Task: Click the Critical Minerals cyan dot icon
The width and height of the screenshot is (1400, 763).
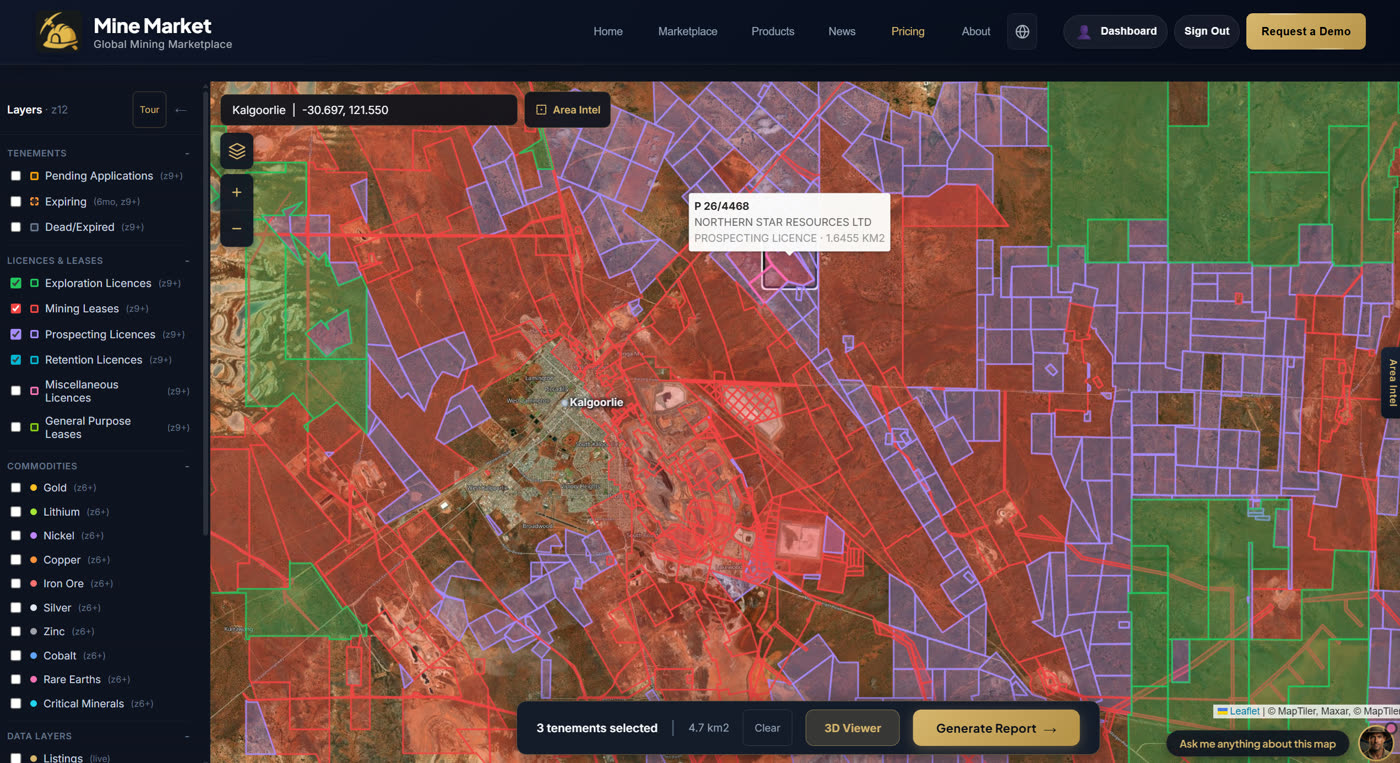Action: (x=34, y=704)
